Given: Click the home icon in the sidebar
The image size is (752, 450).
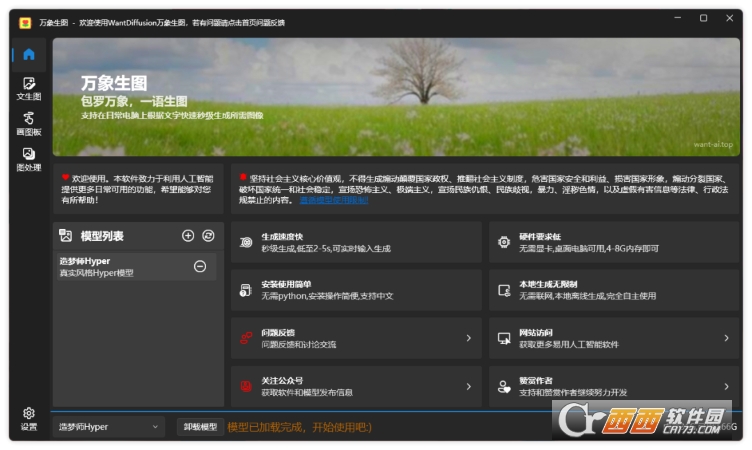Looking at the screenshot, I should [28, 54].
